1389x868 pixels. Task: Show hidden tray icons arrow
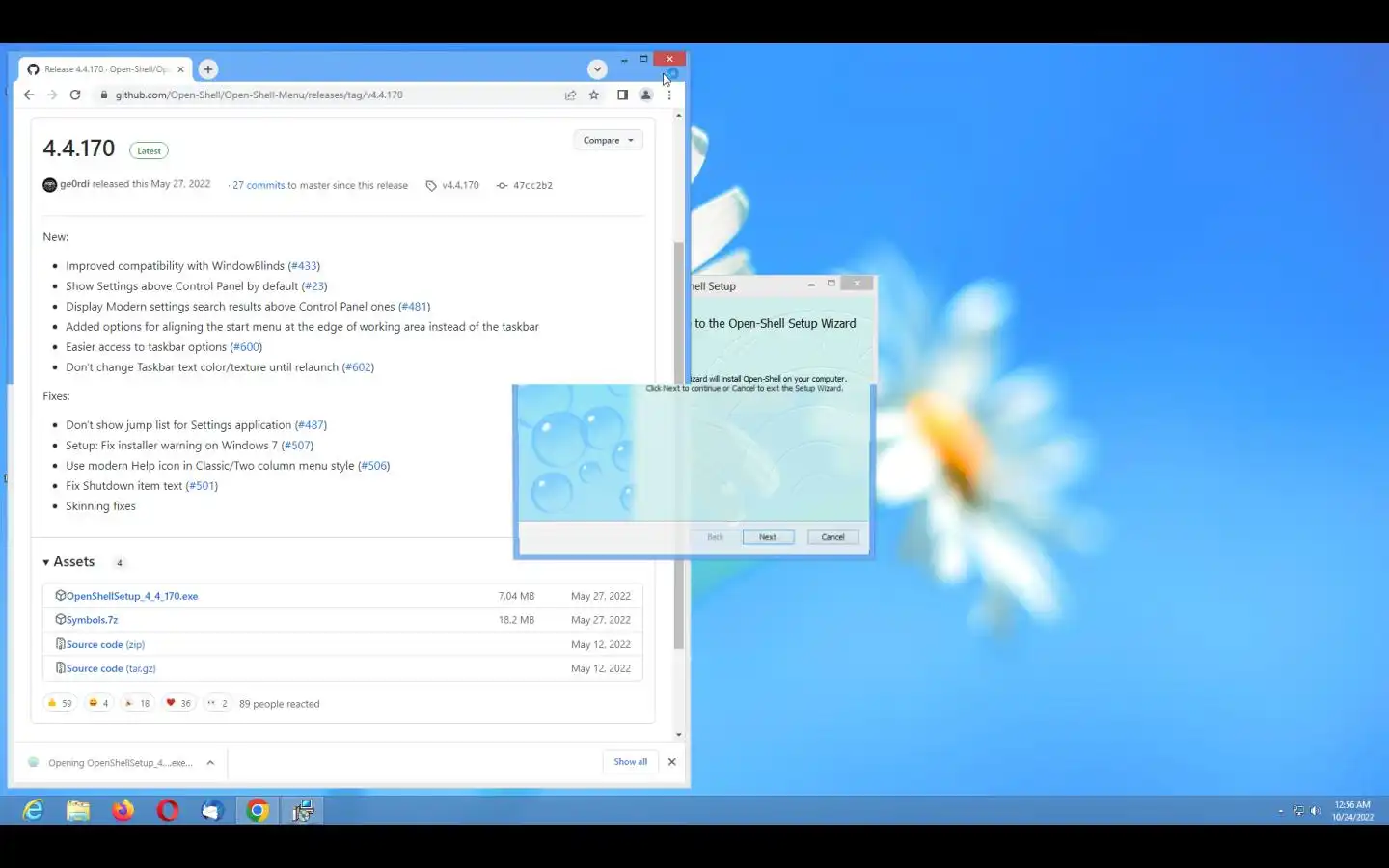point(1280,811)
